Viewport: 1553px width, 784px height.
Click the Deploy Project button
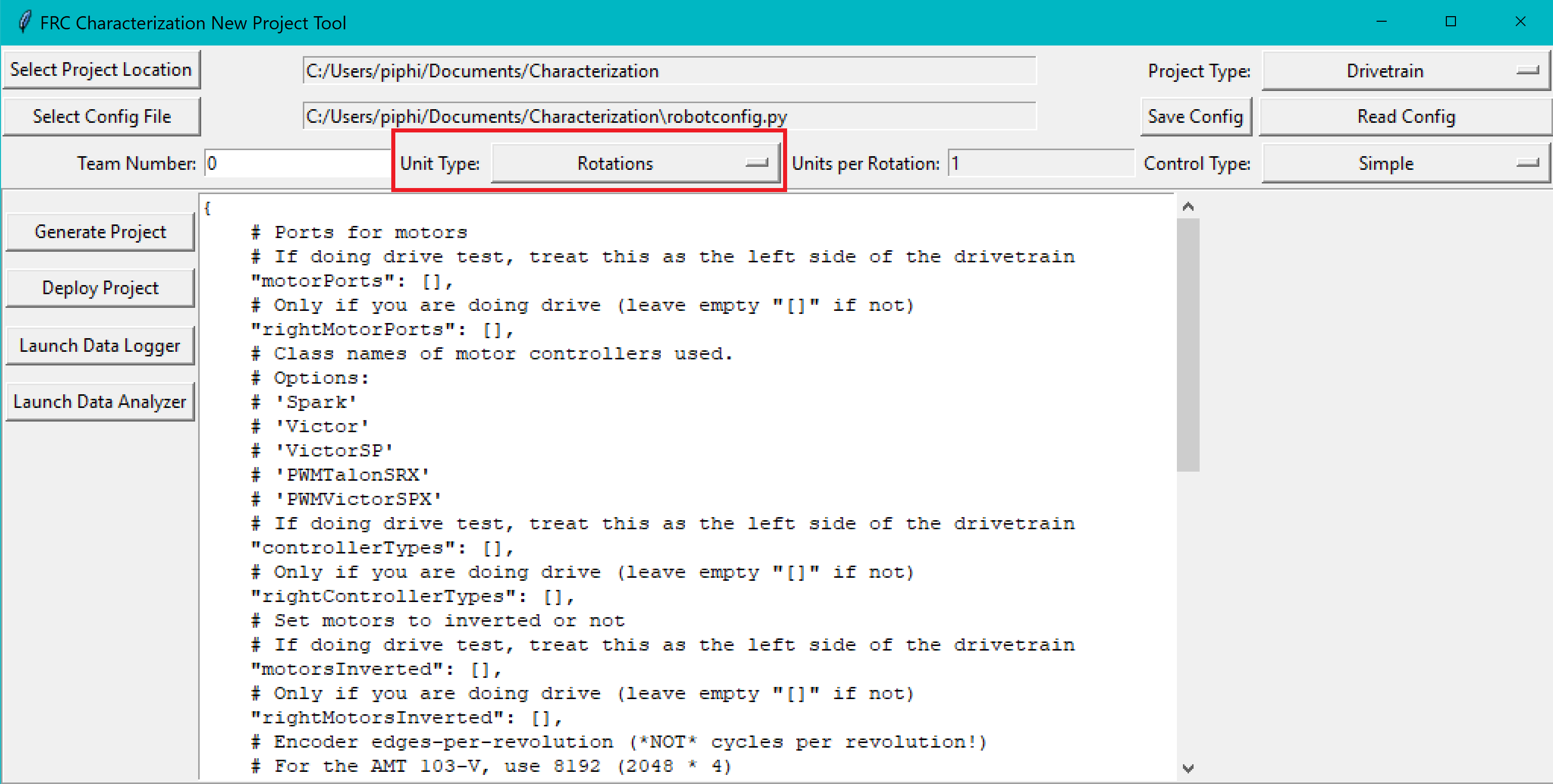point(100,288)
